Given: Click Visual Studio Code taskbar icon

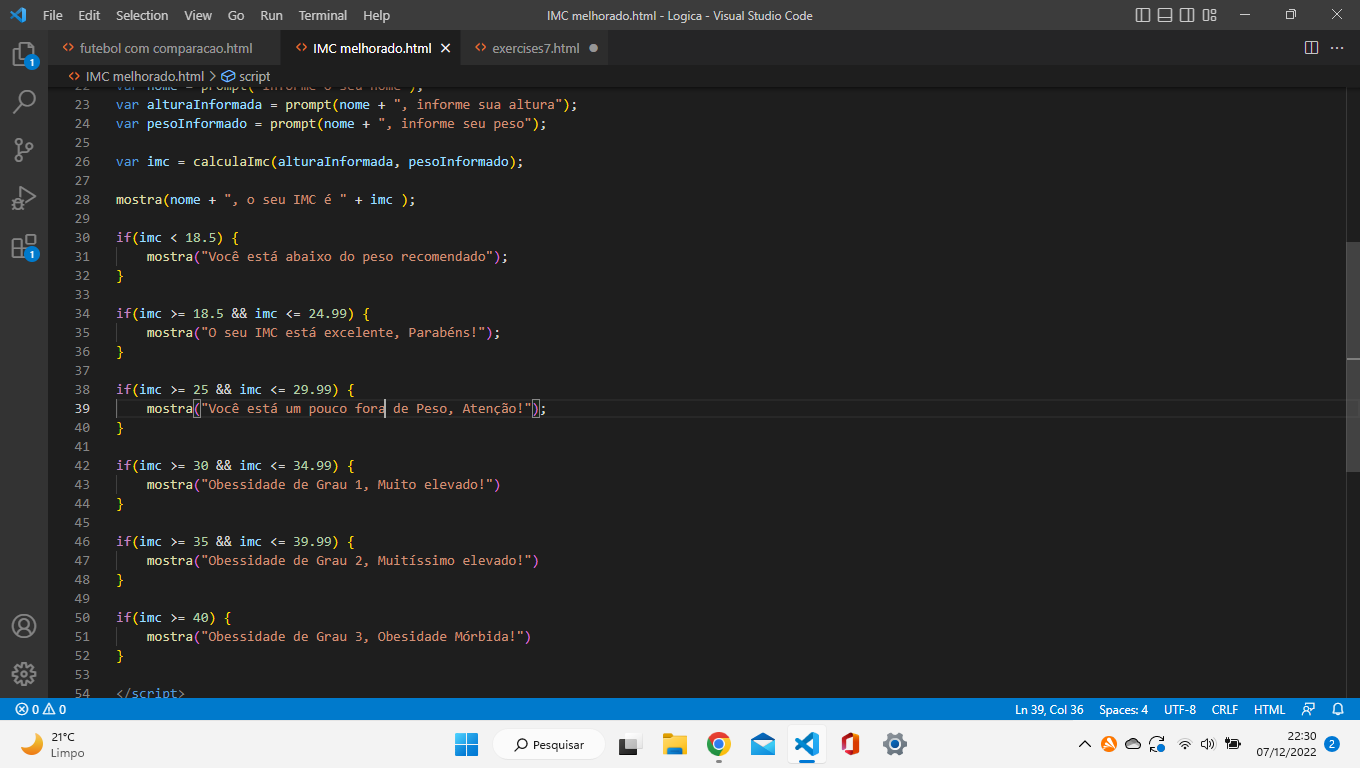Looking at the screenshot, I should click(x=807, y=744).
